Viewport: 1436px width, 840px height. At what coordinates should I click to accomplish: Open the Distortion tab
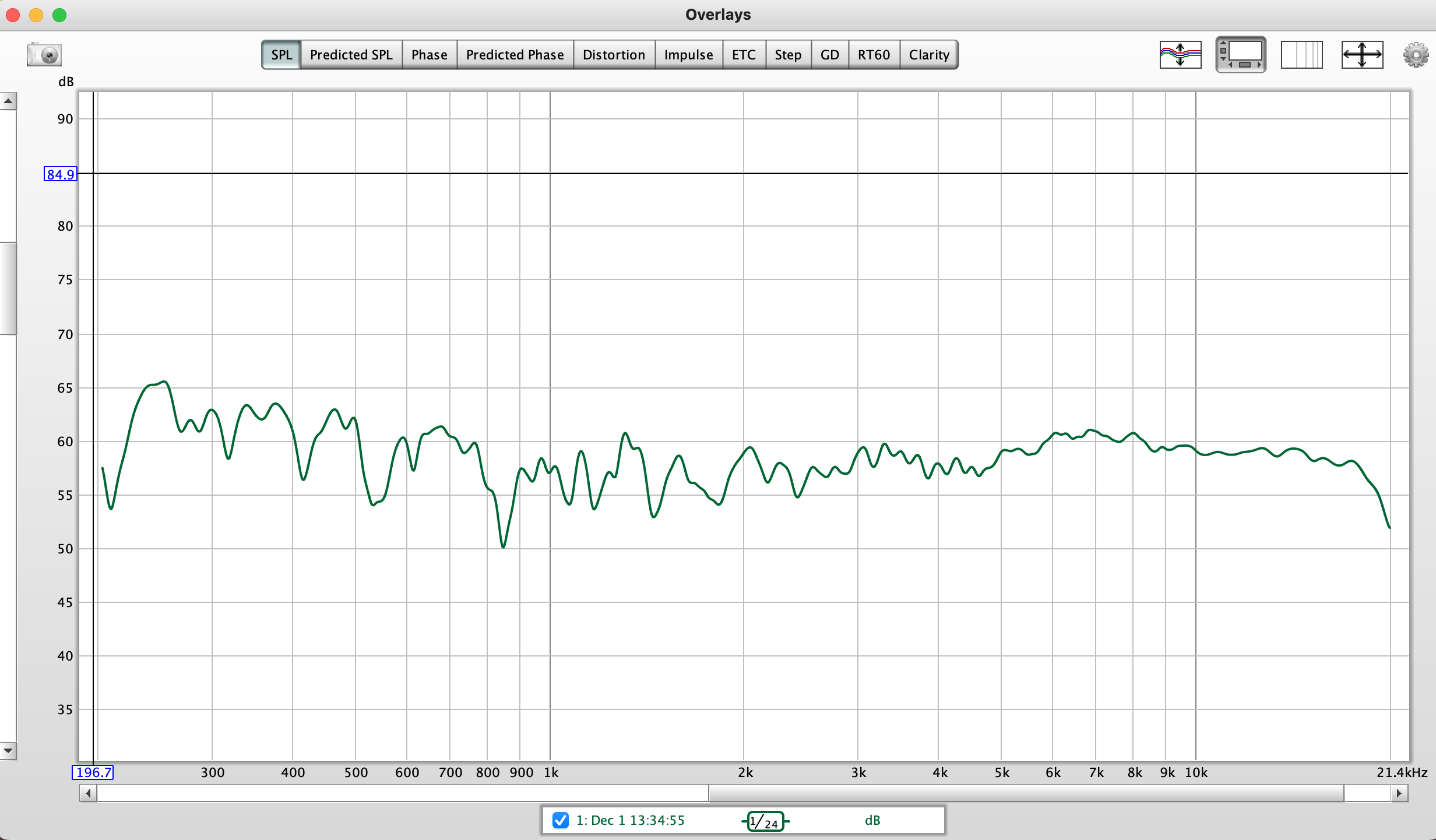[614, 55]
